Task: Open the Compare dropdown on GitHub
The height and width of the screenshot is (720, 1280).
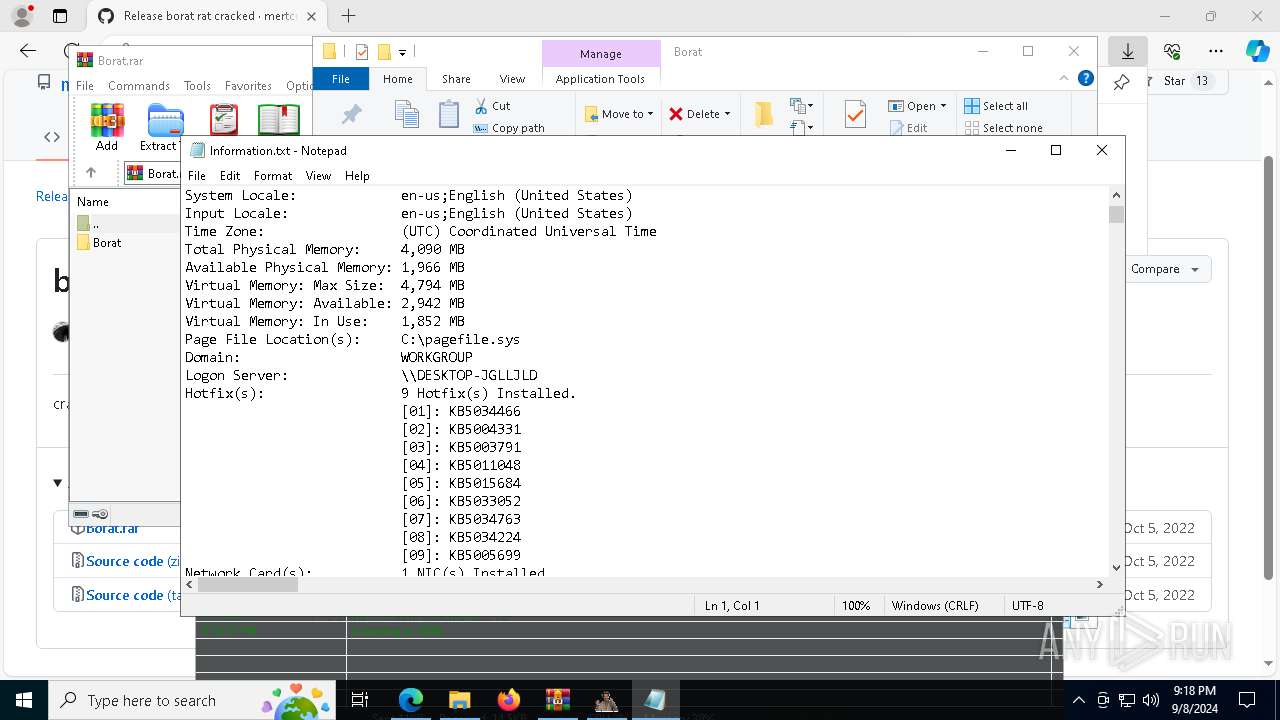Action: coord(1165,269)
